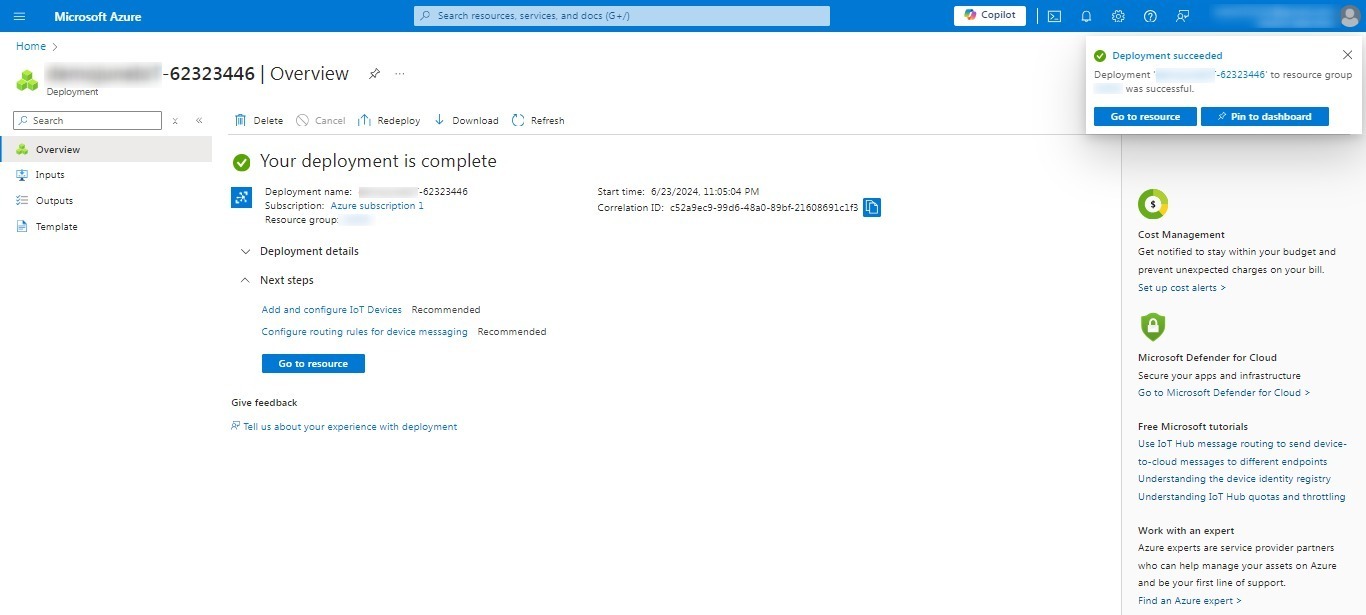Click the sidebar Search input field
The height and width of the screenshot is (615, 1366).
coord(87,121)
